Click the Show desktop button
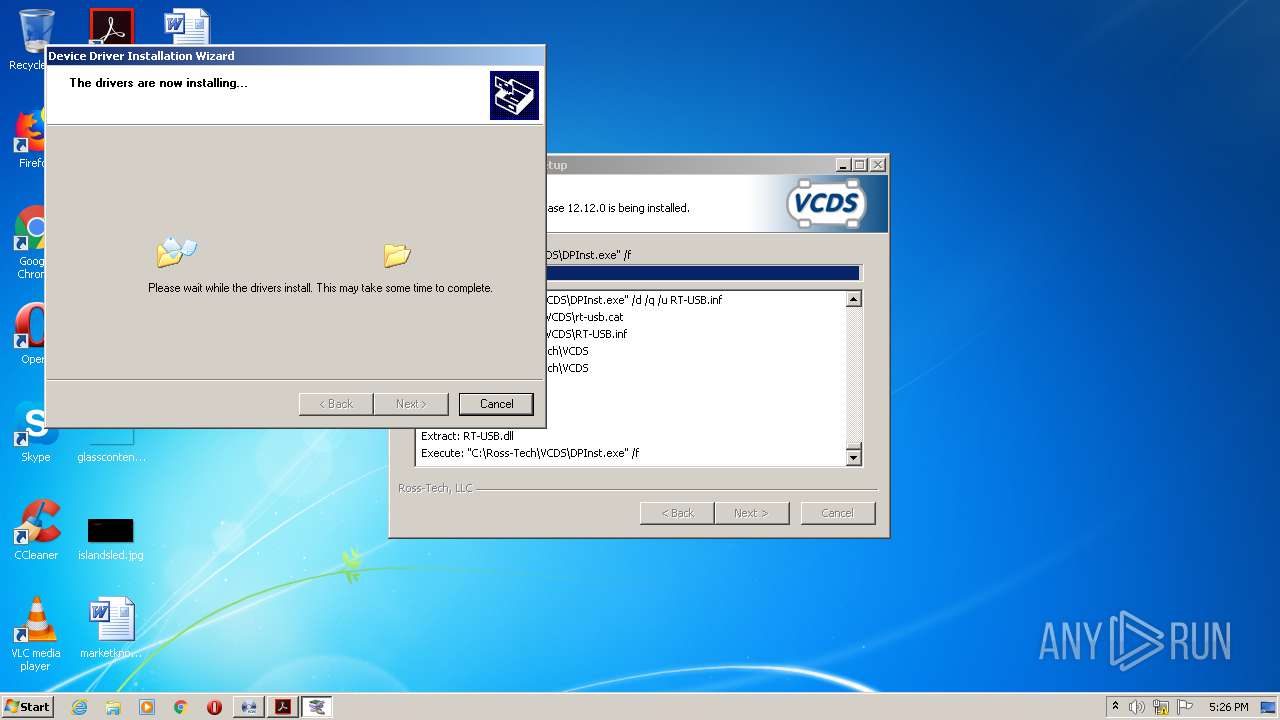Image resolution: width=1280 pixels, height=720 pixels. click(x=1270, y=707)
